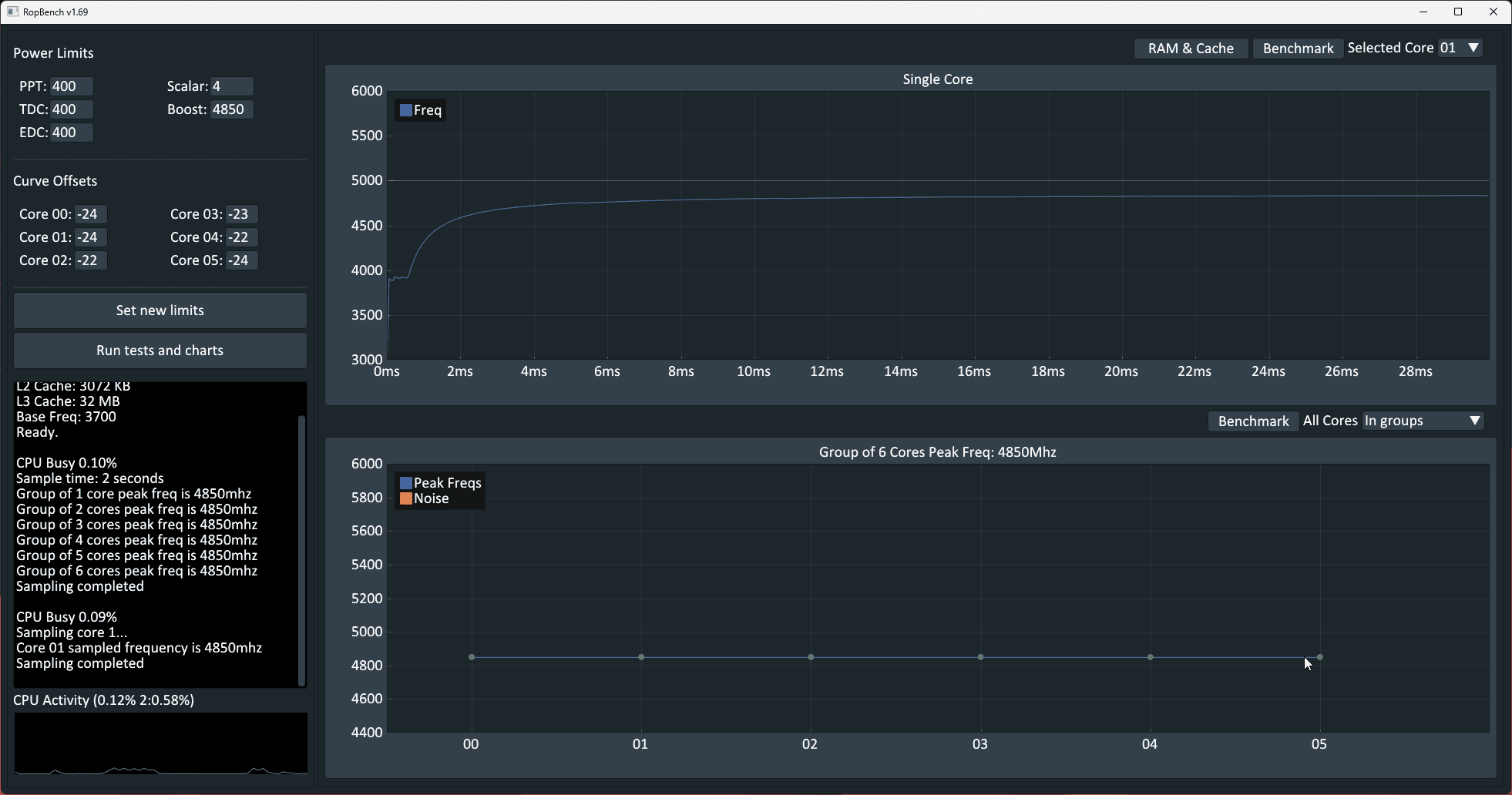This screenshot has height=795, width=1512.
Task: Click the 5000 label on Single Core y-axis
Action: click(367, 180)
